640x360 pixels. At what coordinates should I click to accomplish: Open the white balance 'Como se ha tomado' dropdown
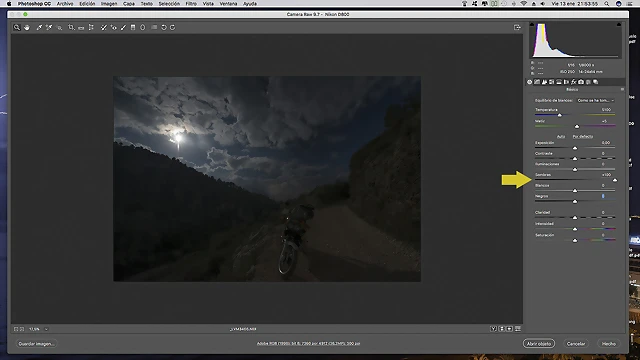596,100
